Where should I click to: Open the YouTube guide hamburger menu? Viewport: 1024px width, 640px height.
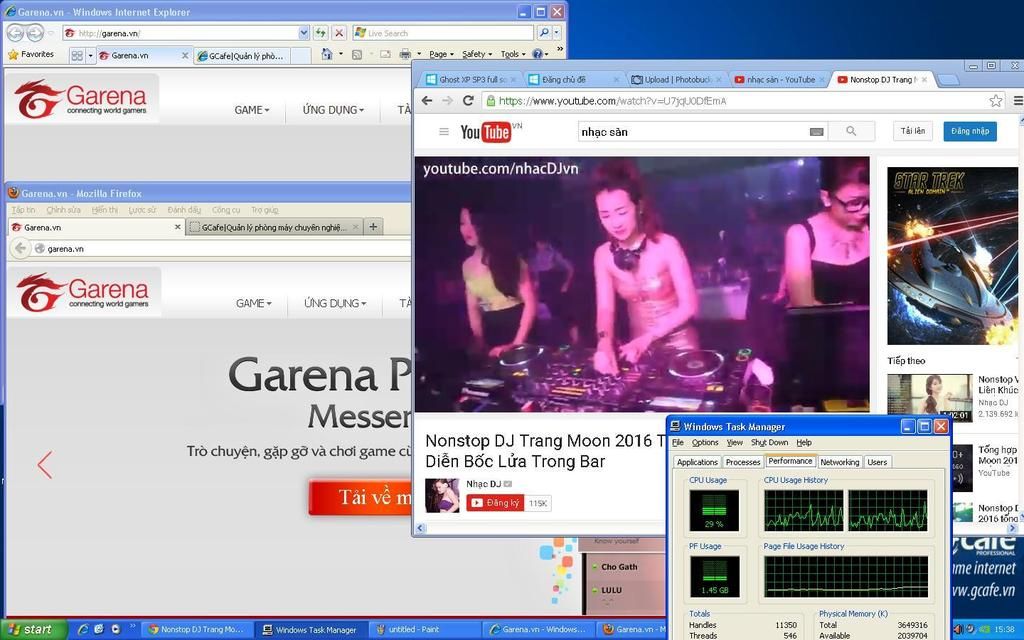tap(444, 131)
